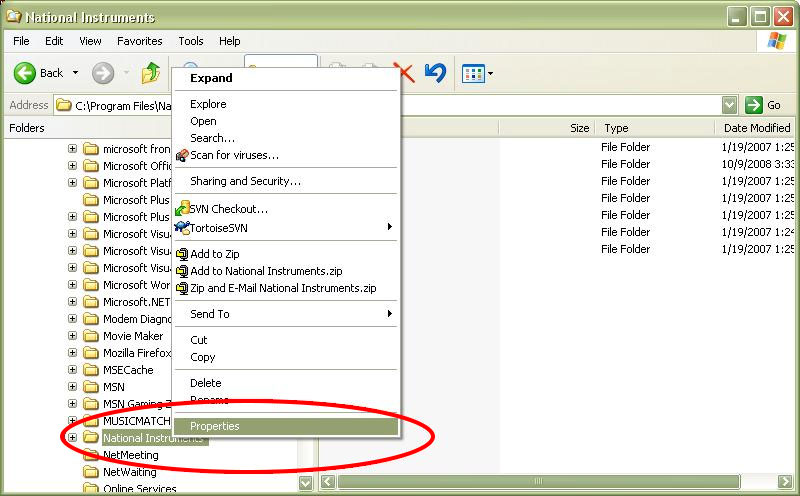
Task: Click the Modem Diagnostic folder icon
Action: click(x=91, y=319)
